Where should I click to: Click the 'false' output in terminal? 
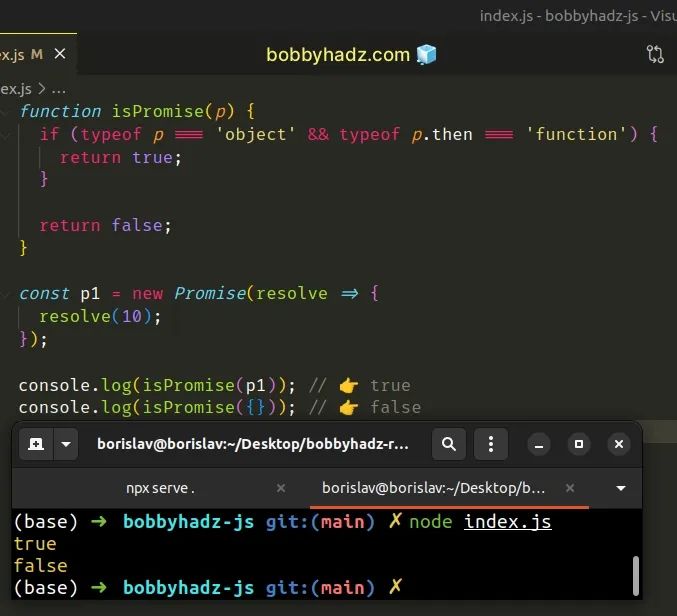click(41, 565)
